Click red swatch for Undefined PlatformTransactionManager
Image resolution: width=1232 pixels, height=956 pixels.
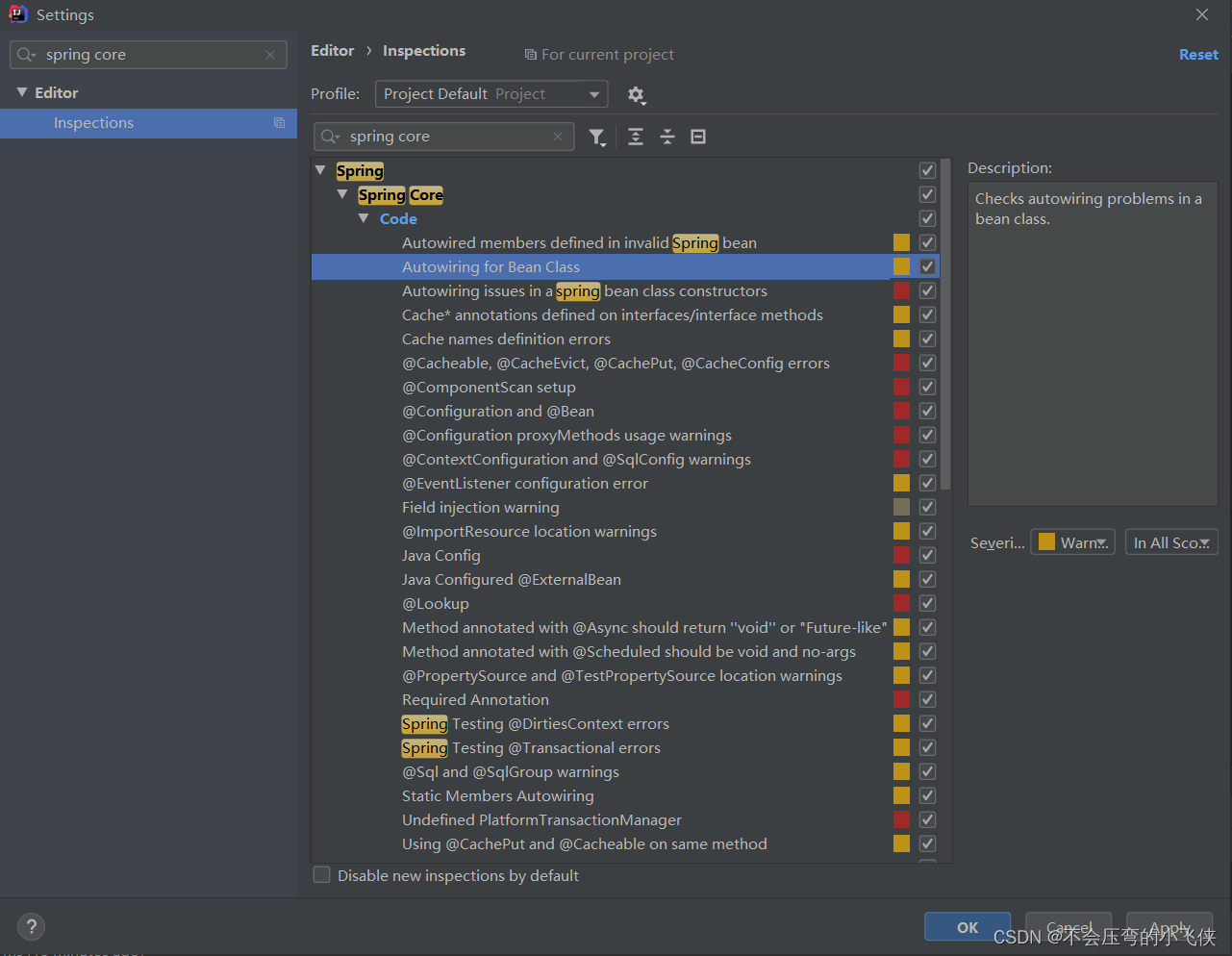(901, 819)
